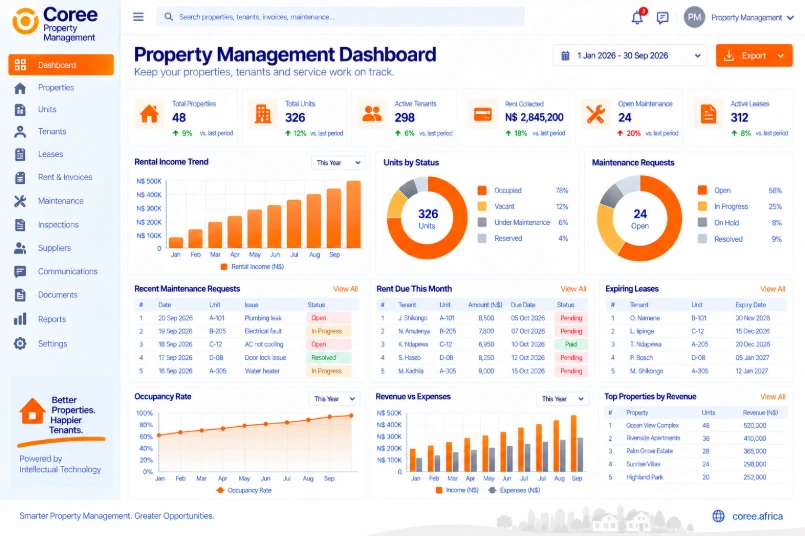Click the Settings gear icon in sidebar
This screenshot has height=536, width=805.
[x=20, y=343]
